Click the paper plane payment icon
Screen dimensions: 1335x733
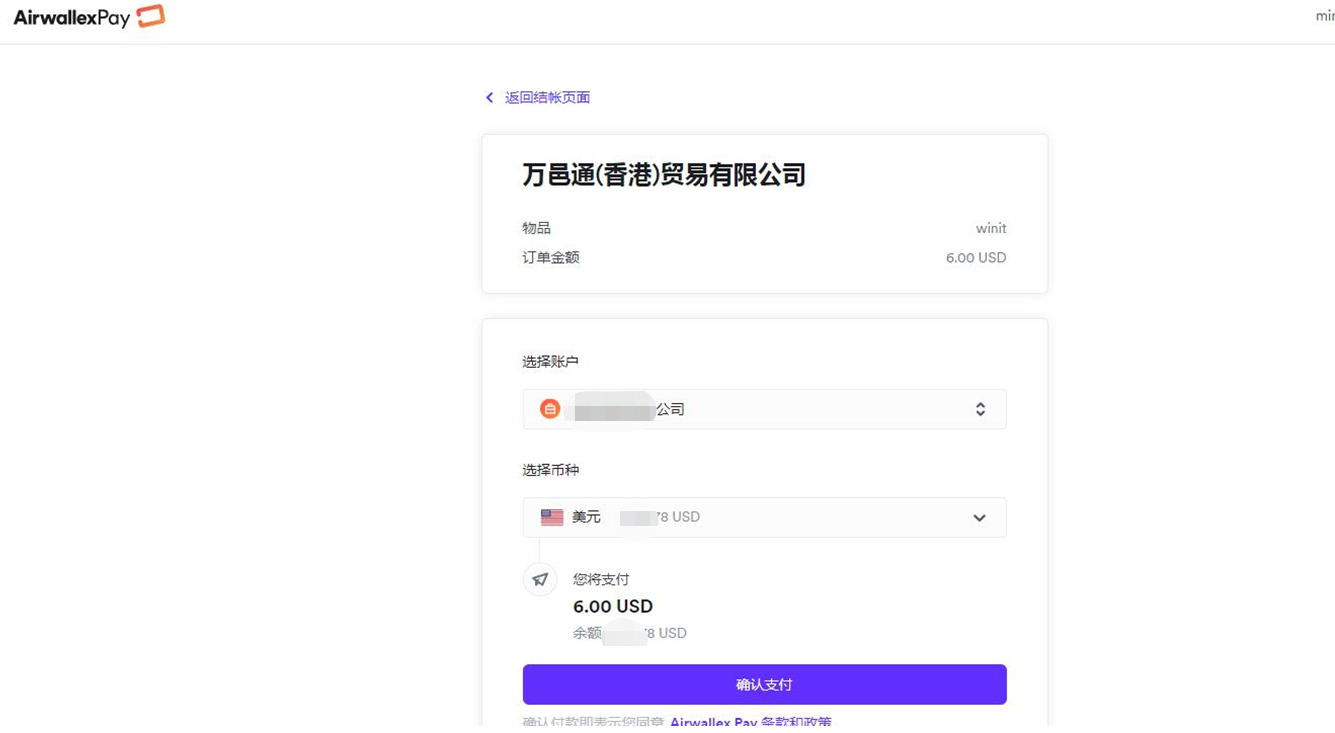540,579
